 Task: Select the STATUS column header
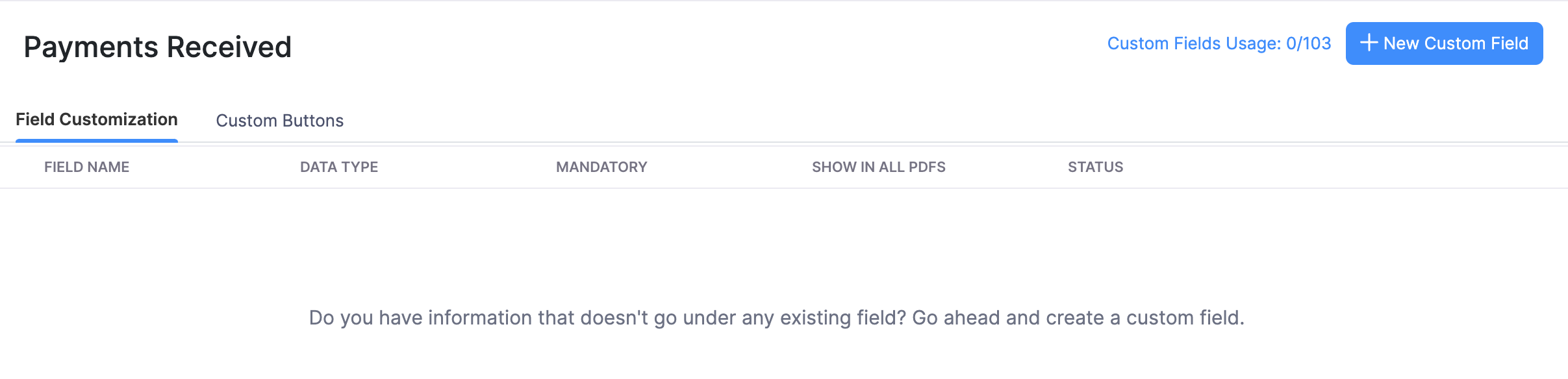pyautogui.click(x=1096, y=167)
